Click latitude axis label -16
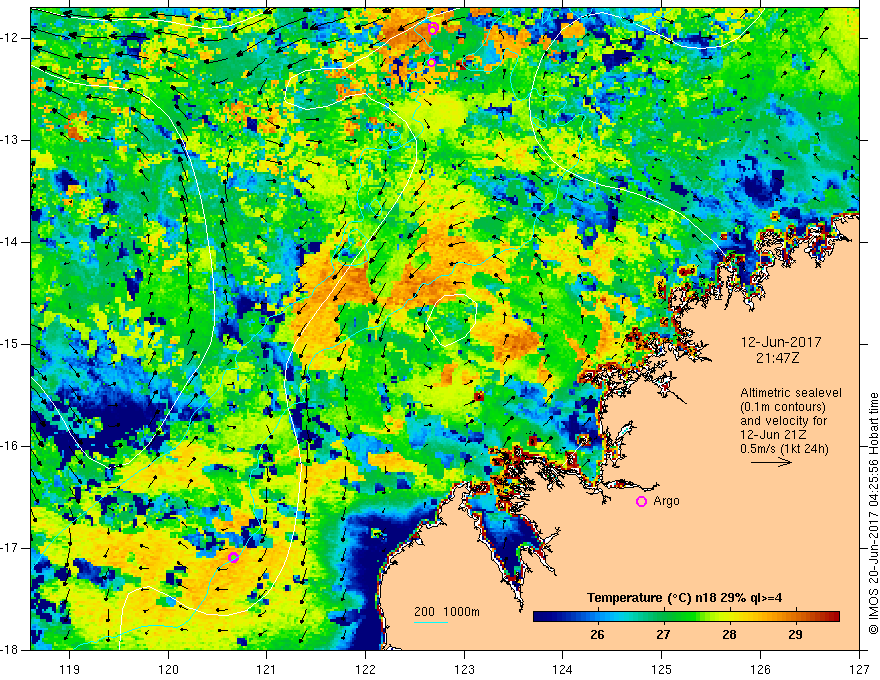This screenshot has height=680, width=880. point(10,446)
